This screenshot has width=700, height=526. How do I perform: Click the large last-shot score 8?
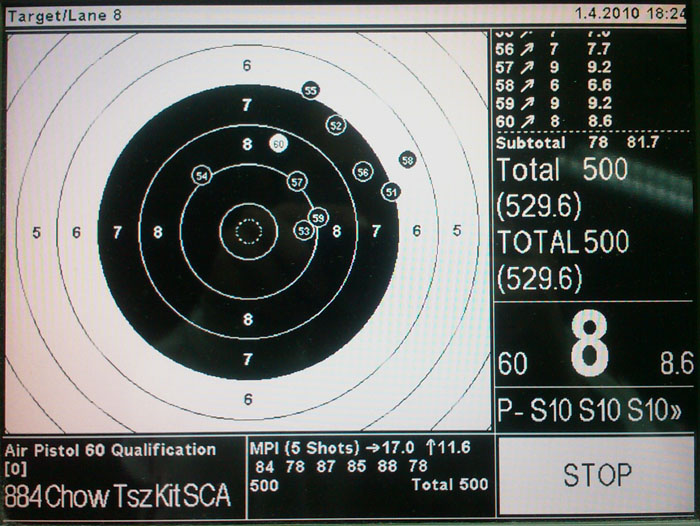click(589, 343)
